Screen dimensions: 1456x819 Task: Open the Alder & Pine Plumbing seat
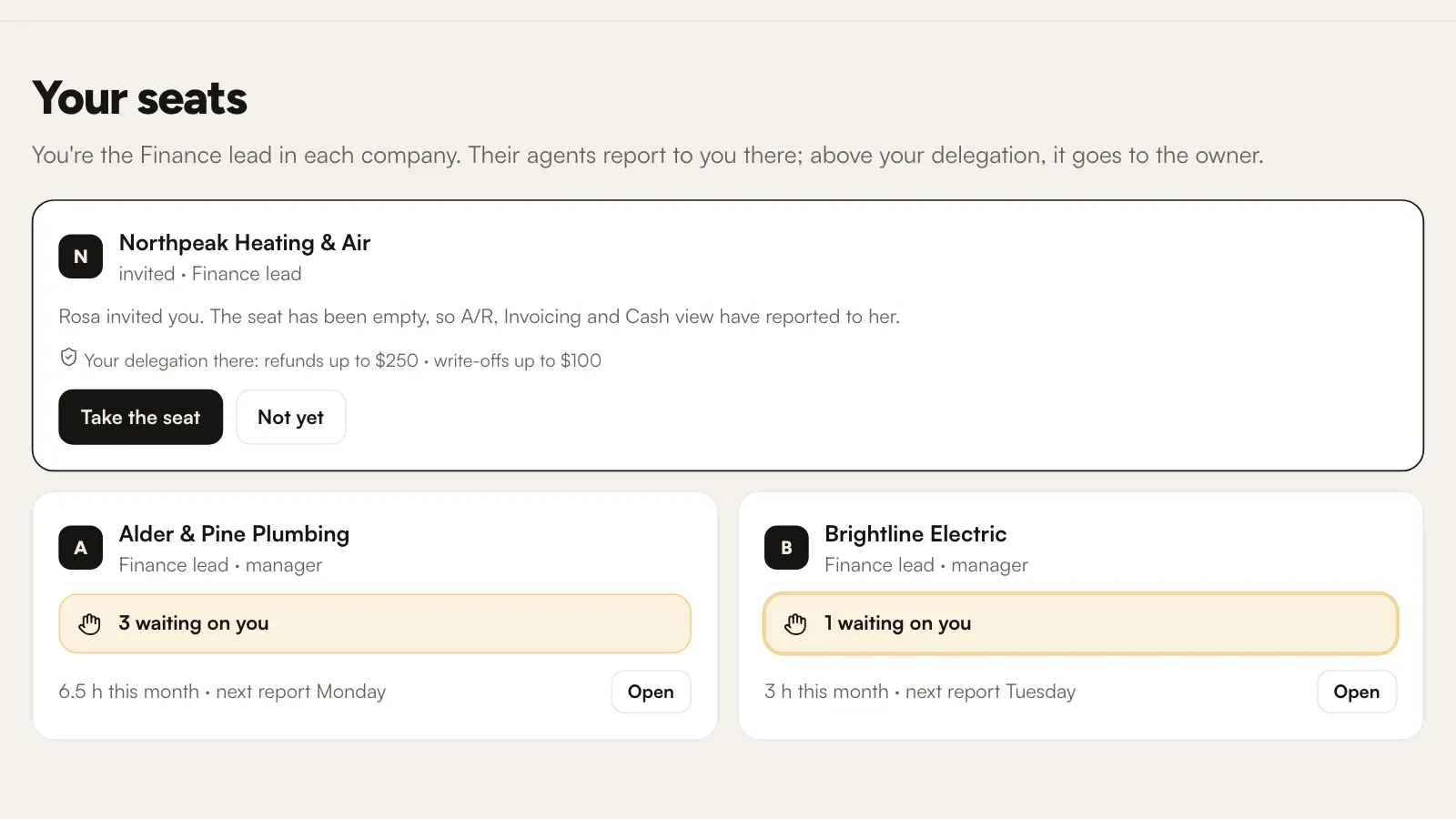tap(651, 692)
